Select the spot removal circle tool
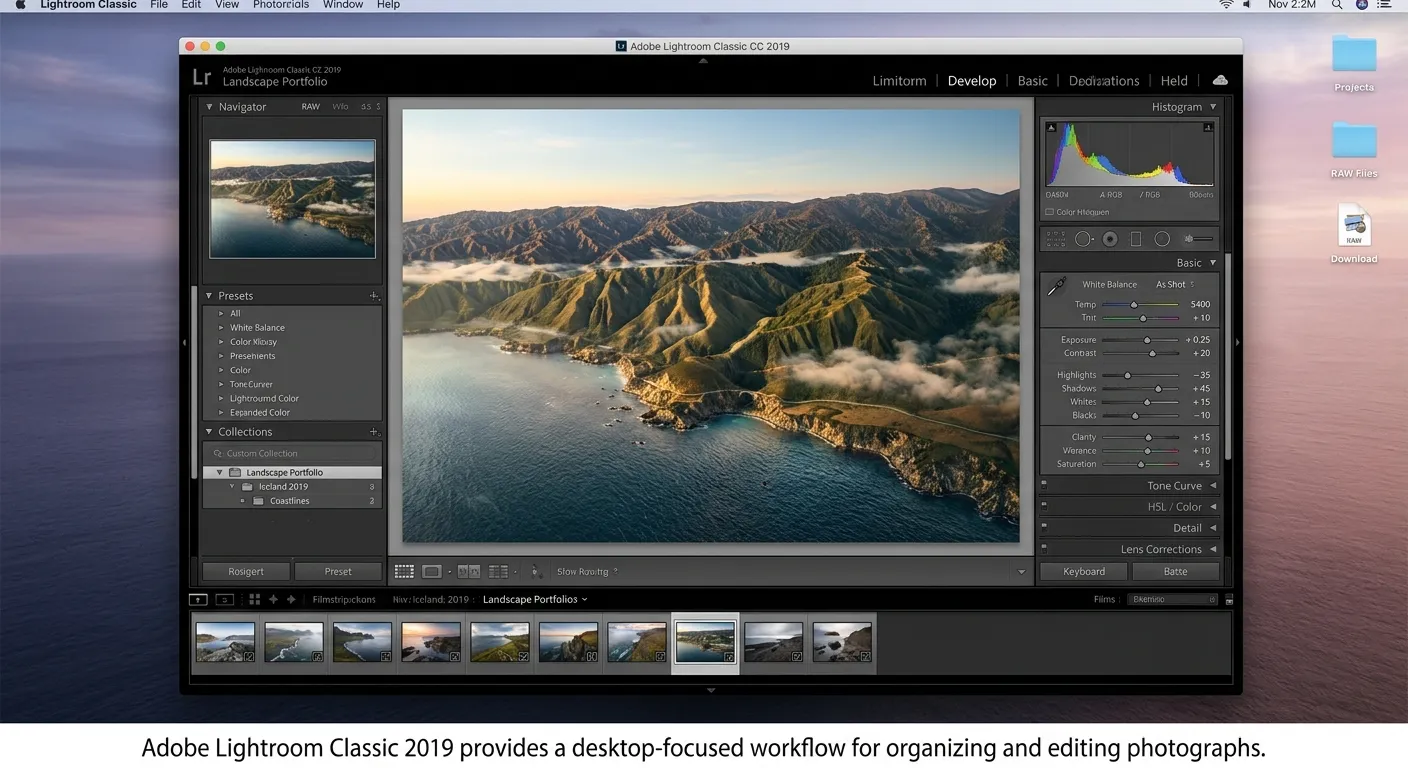This screenshot has height=768, width=1408. click(x=1083, y=239)
